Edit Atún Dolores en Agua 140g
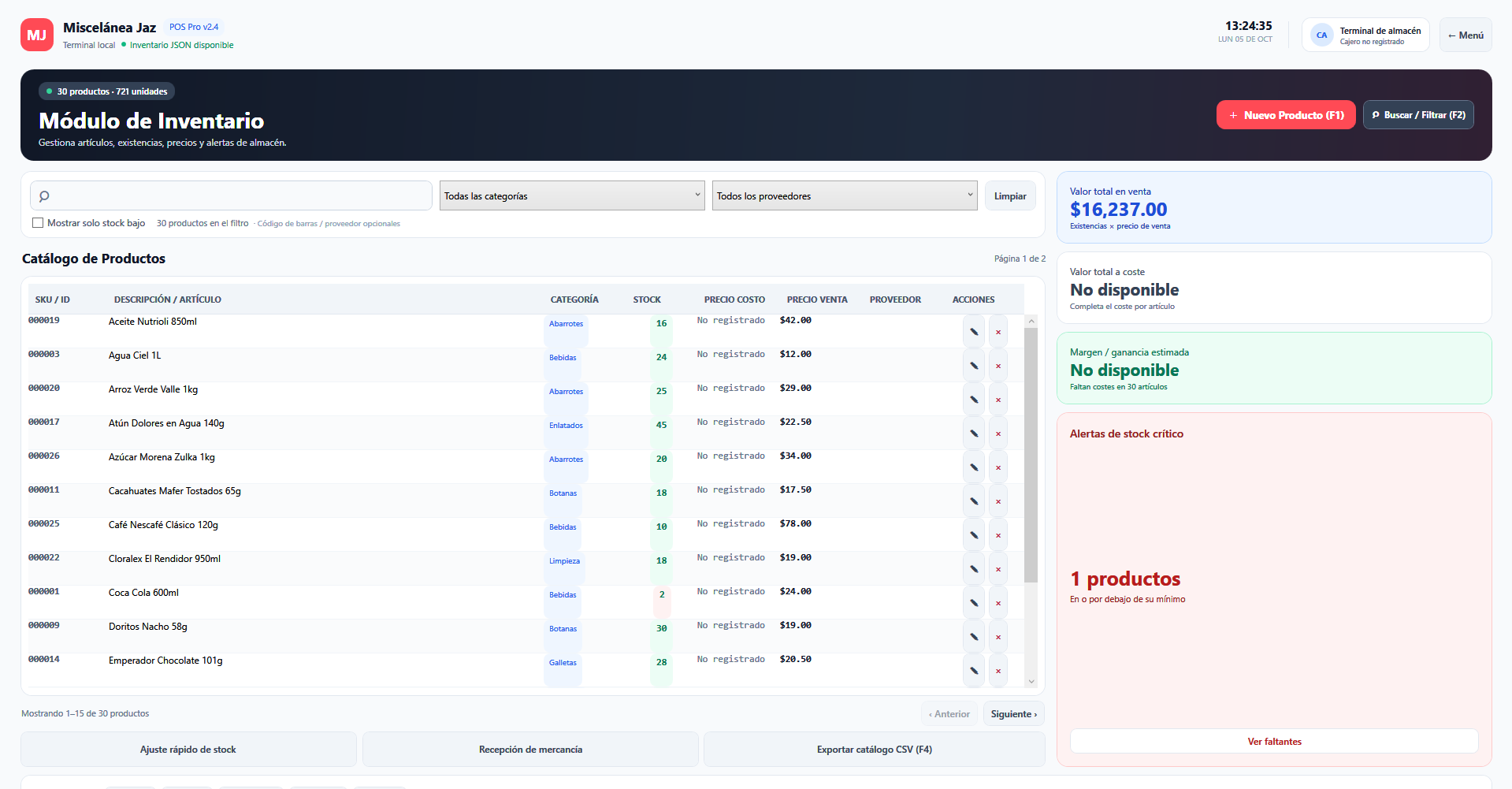 pos(974,434)
